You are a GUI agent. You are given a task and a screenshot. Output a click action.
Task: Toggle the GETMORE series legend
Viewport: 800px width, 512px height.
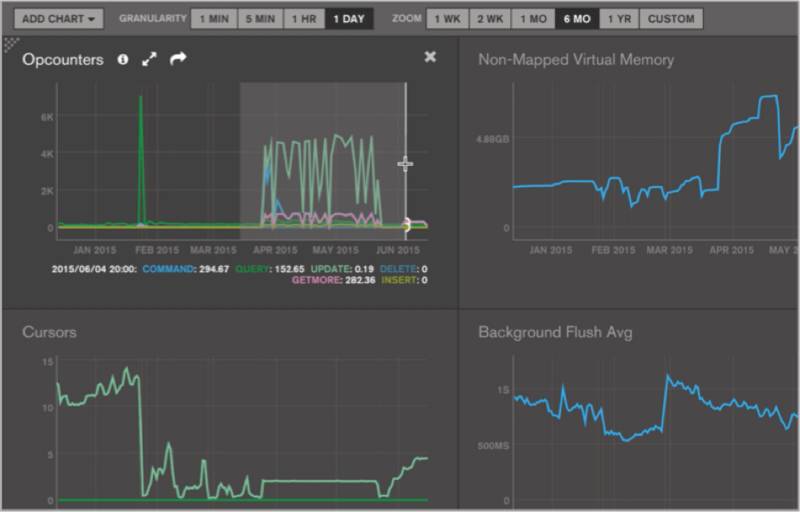[x=316, y=280]
